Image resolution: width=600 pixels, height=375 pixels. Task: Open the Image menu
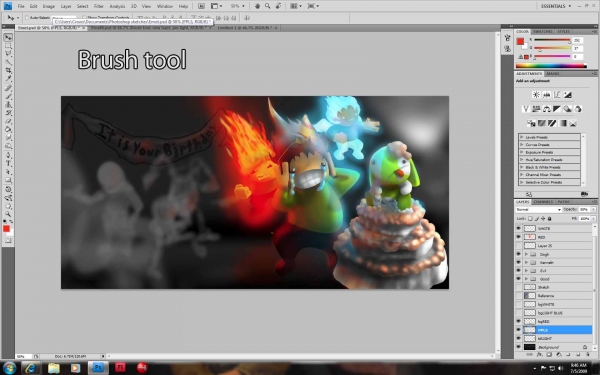click(49, 7)
